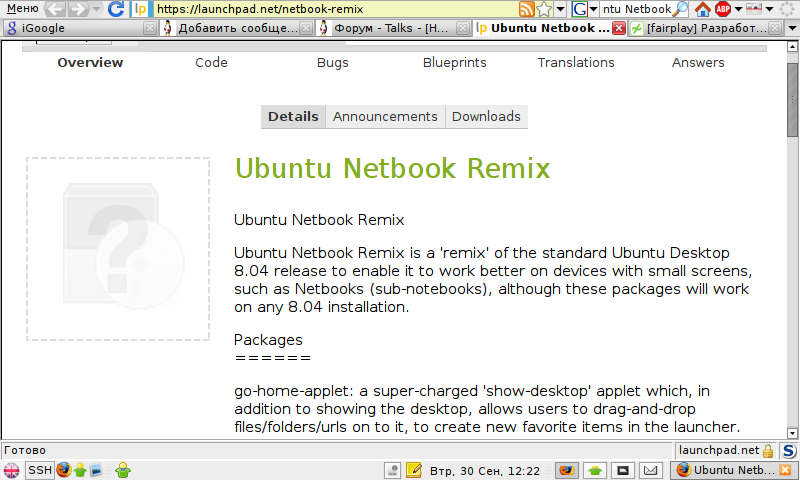Open the yellow sticky notes tray icon
Image resolution: width=800 pixels, height=480 pixels.
coord(414,470)
